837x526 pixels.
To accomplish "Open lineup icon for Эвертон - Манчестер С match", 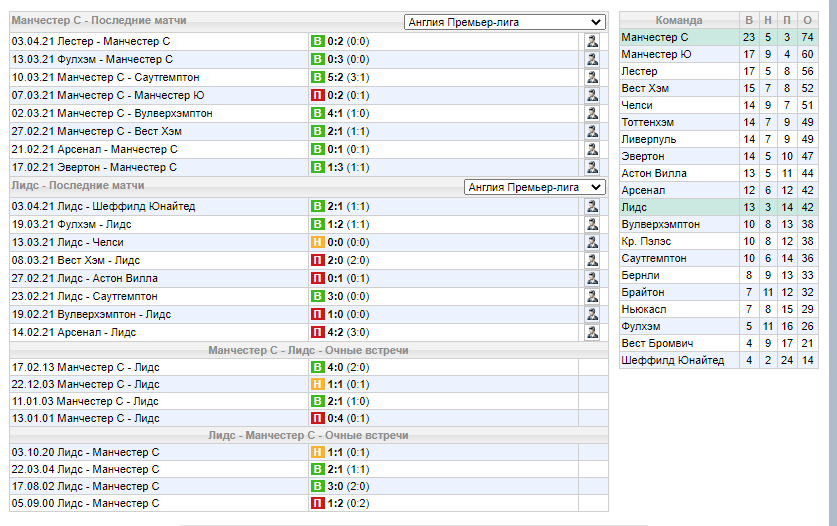I will coord(592,167).
